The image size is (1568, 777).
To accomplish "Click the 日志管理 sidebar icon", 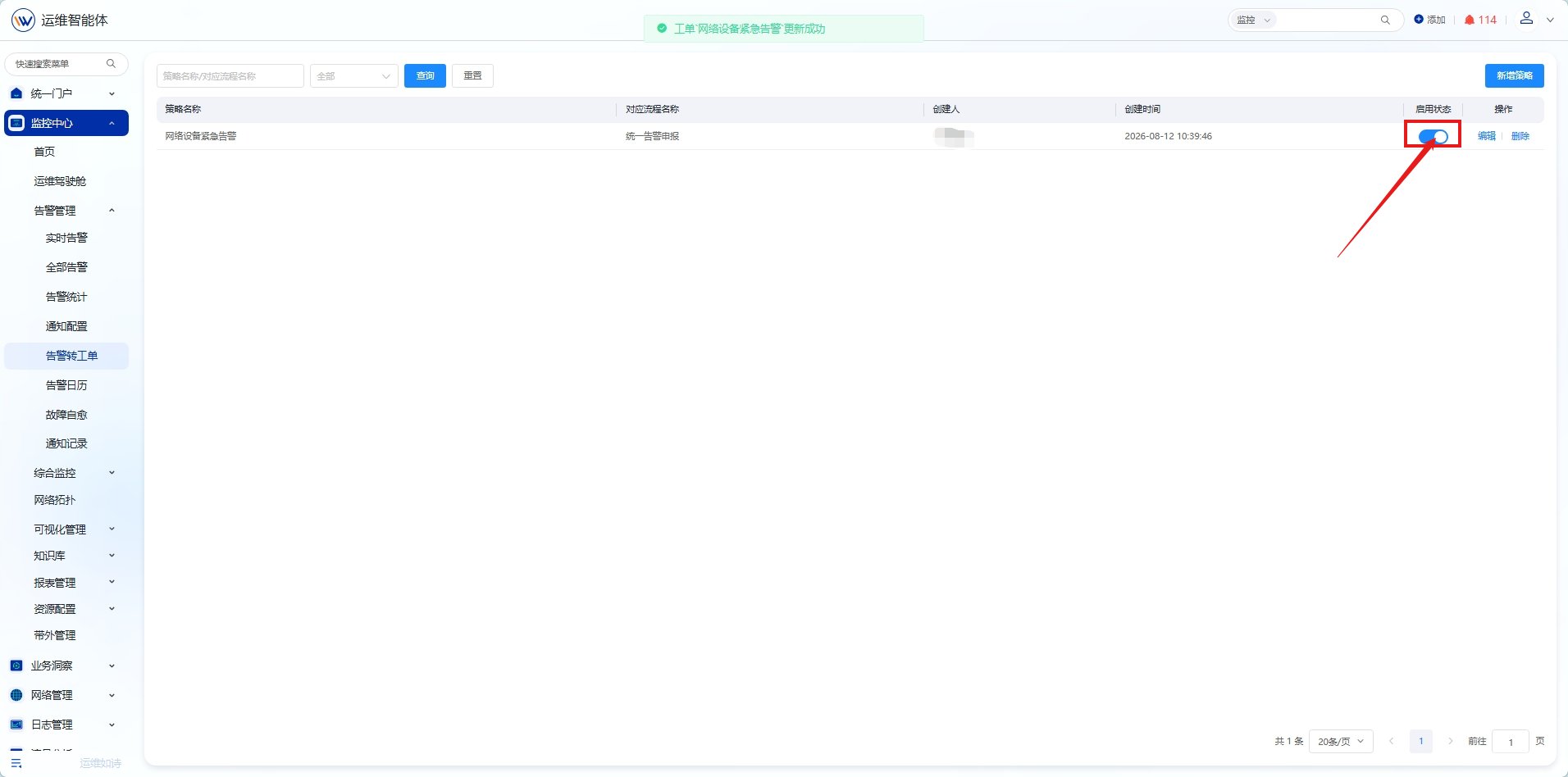I will [16, 725].
